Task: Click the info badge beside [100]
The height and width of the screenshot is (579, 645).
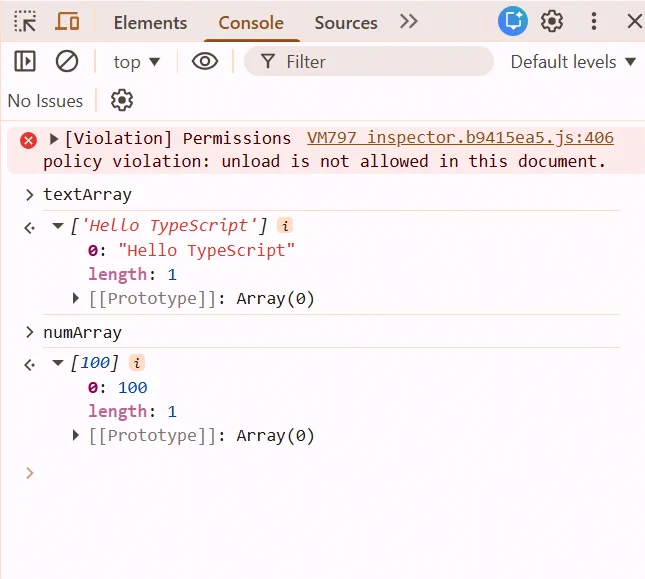Action: pos(137,363)
